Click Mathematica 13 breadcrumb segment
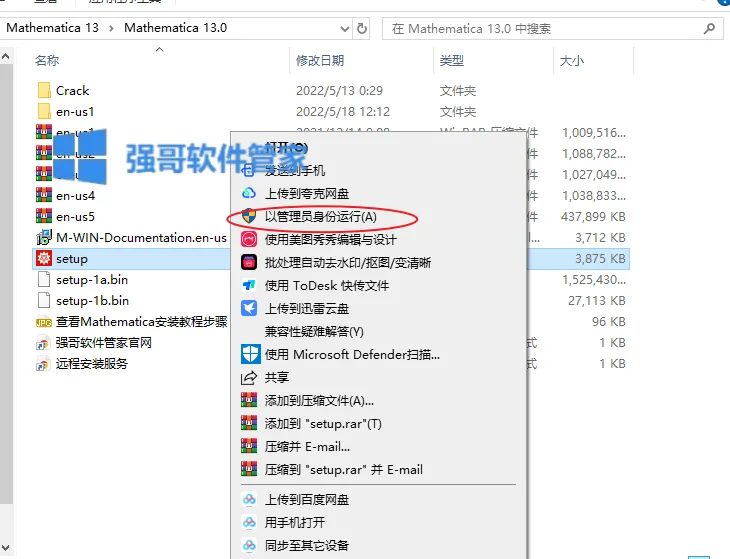 (x=52, y=28)
